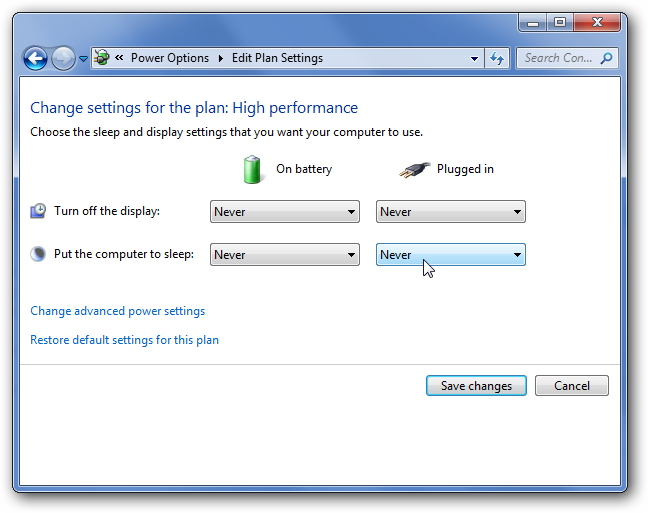648x513 pixels.
Task: Click the Cancel button
Action: [x=572, y=386]
